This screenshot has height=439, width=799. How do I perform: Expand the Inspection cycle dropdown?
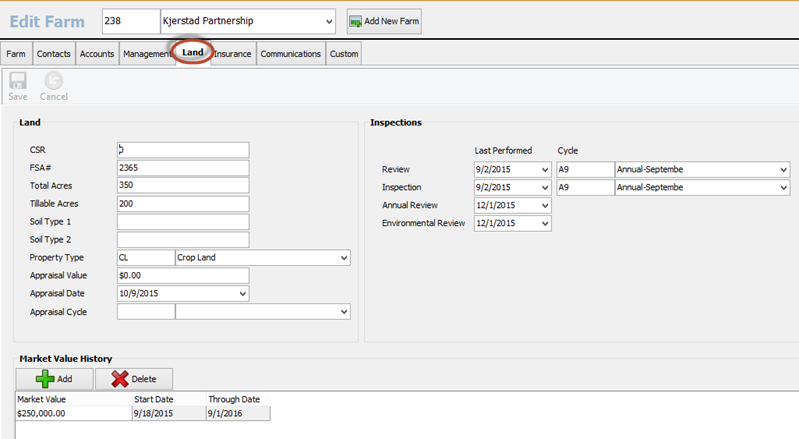[x=783, y=187]
